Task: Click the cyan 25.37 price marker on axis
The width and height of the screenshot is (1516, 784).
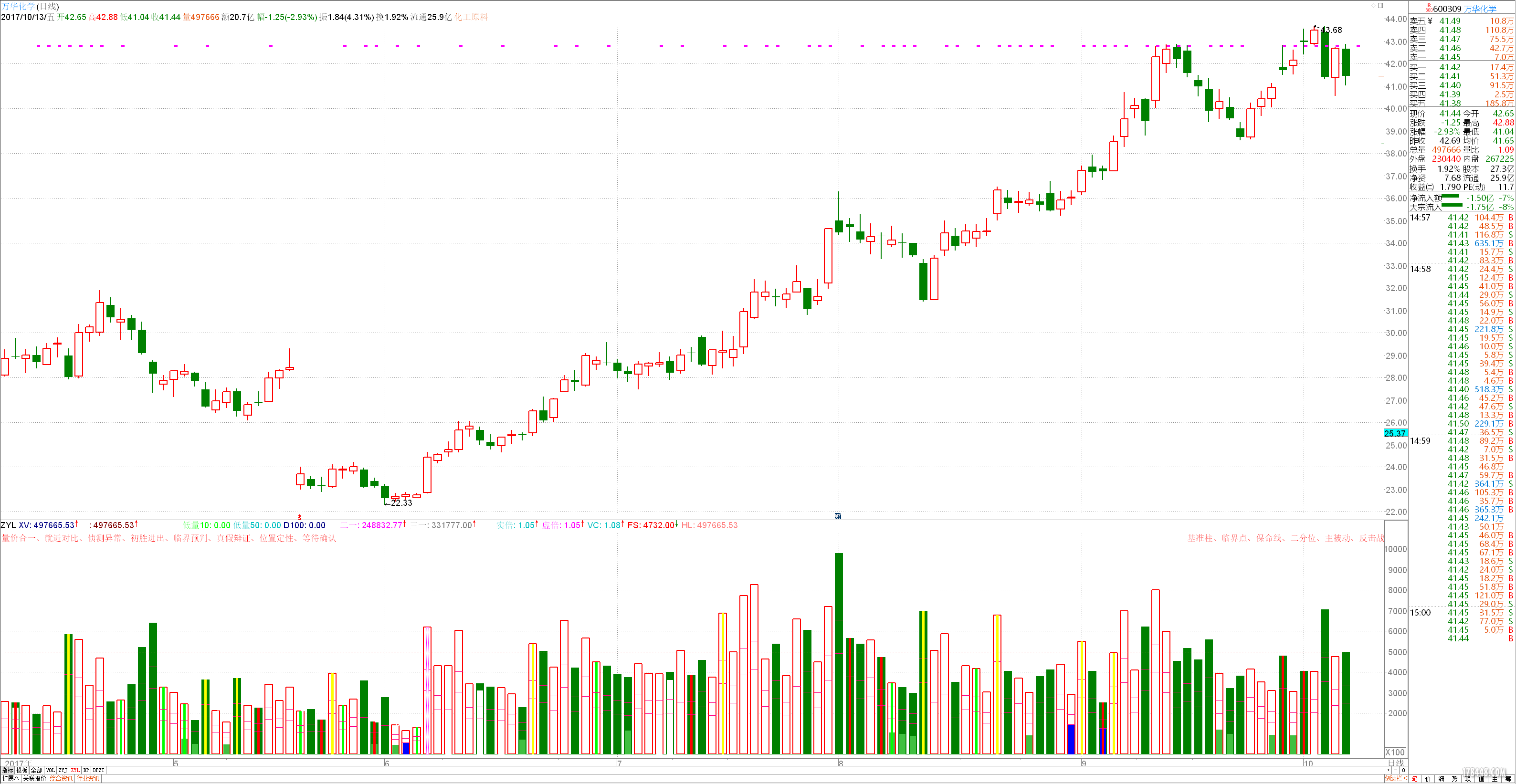Action: [1395, 433]
